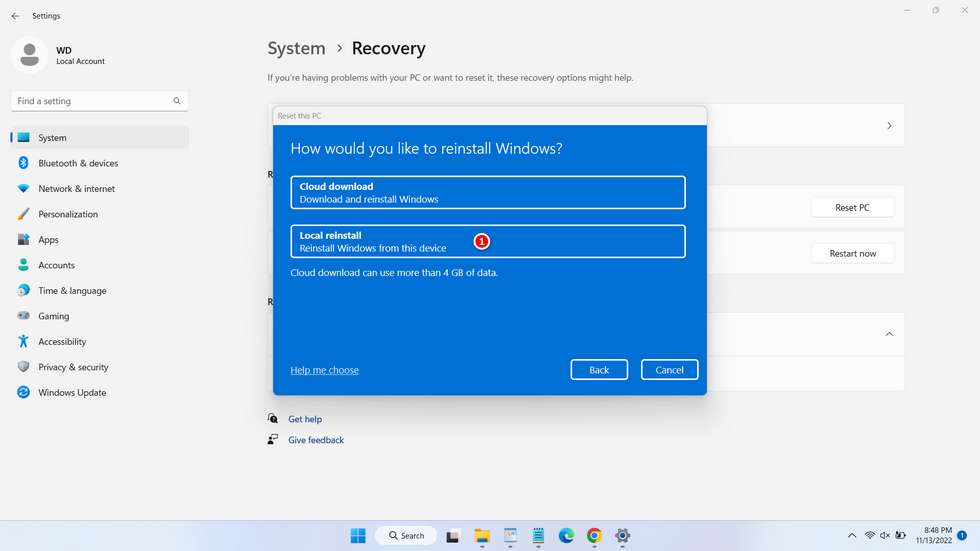The image size is (980, 551).
Task: Open Gaming settings
Action: coord(100,316)
